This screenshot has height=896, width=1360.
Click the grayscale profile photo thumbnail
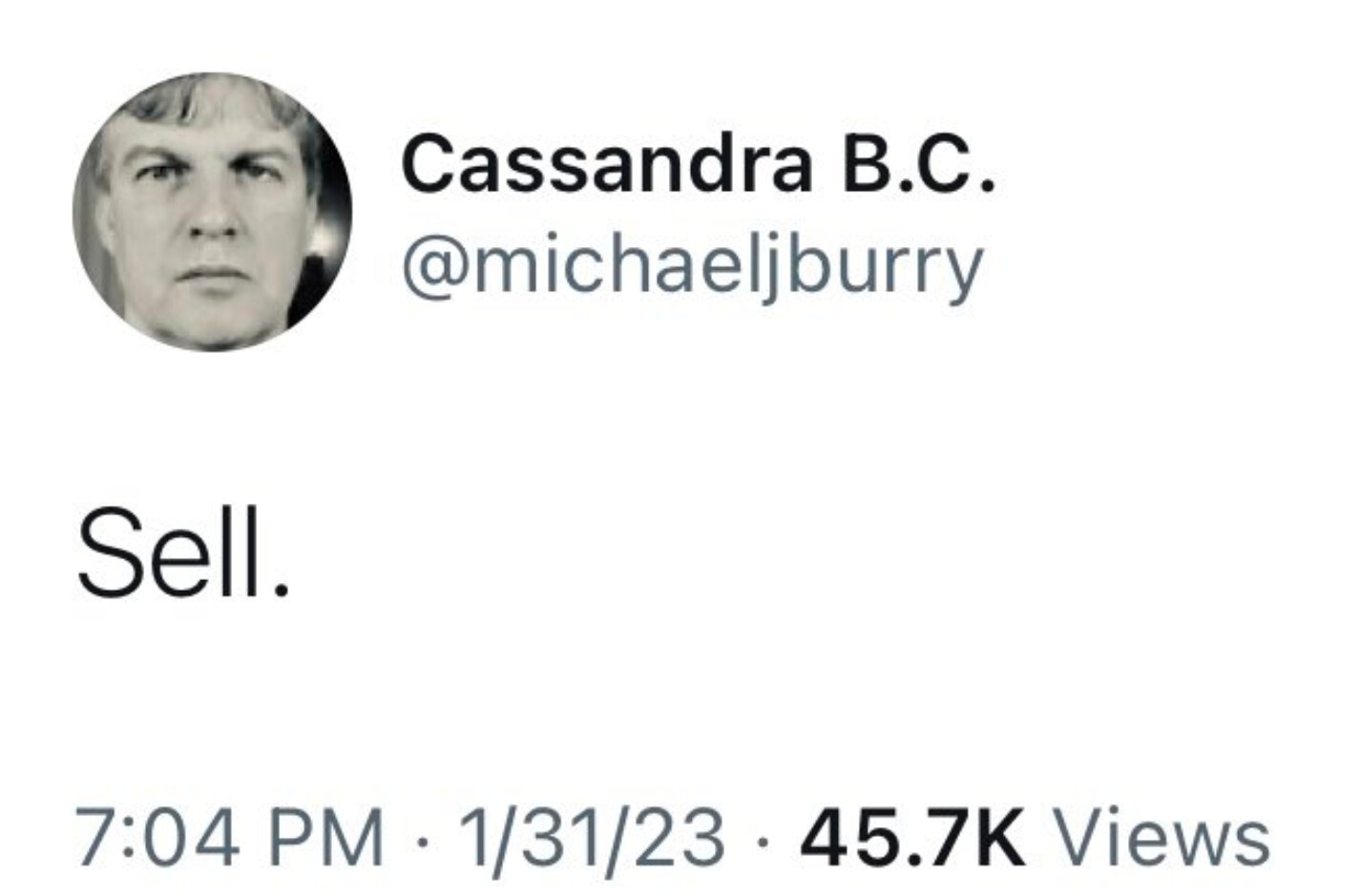pyautogui.click(x=212, y=211)
